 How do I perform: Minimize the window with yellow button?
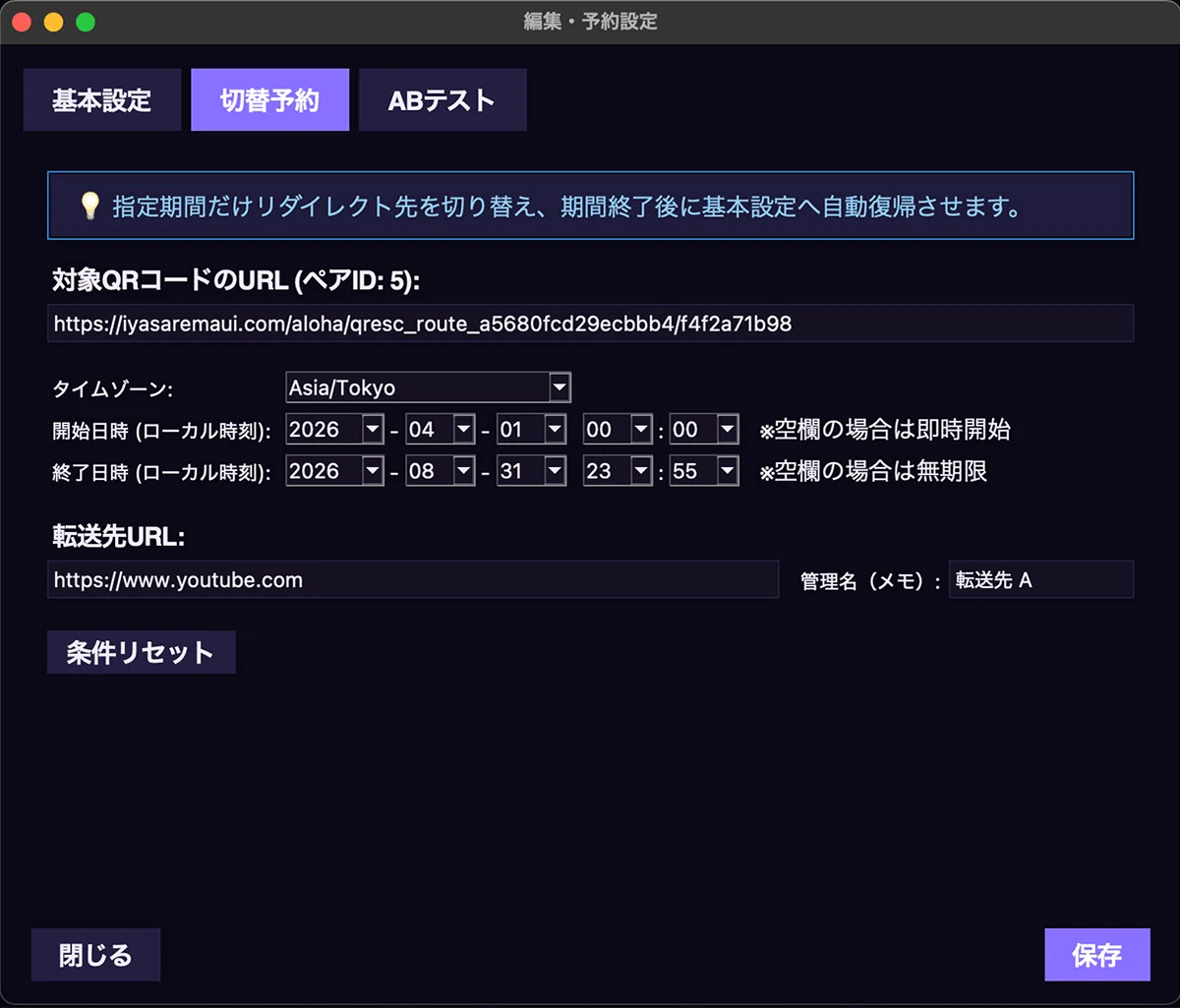[x=54, y=22]
